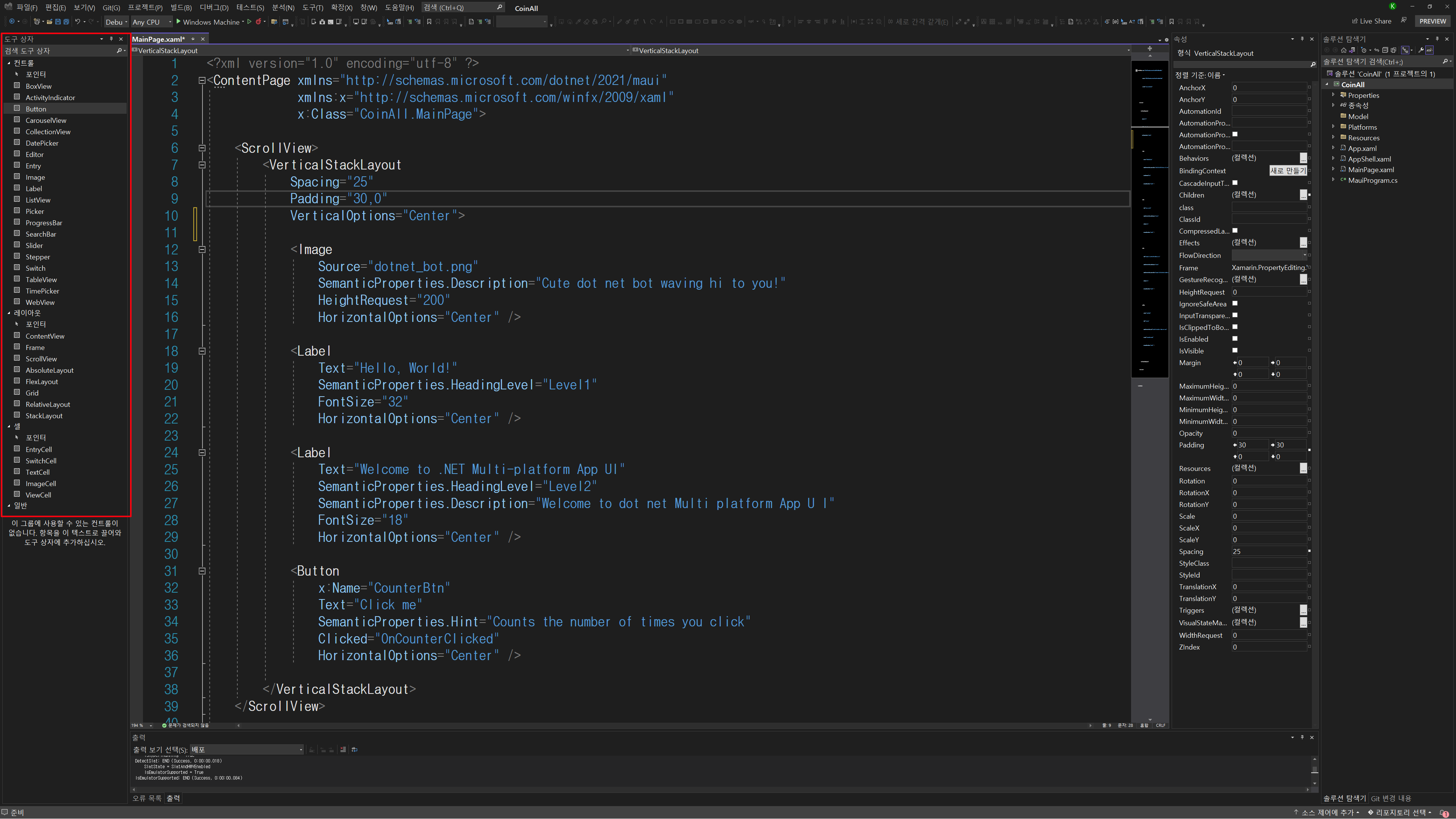Open the Any CPU platform dropdown

click(152, 22)
